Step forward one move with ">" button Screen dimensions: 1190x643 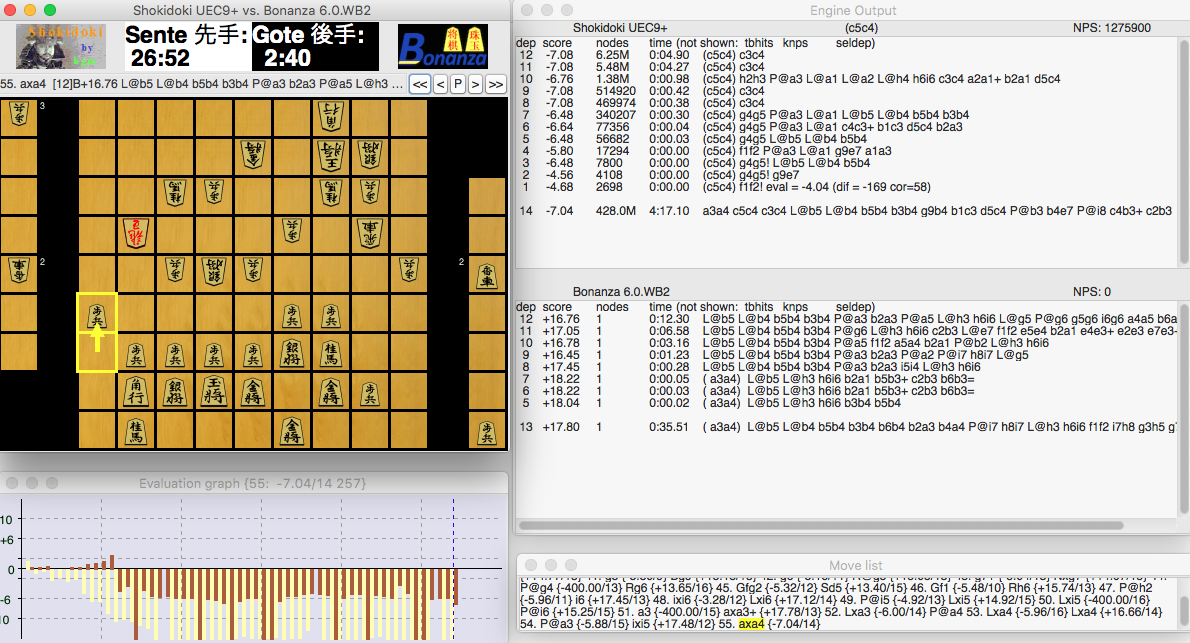pos(476,84)
